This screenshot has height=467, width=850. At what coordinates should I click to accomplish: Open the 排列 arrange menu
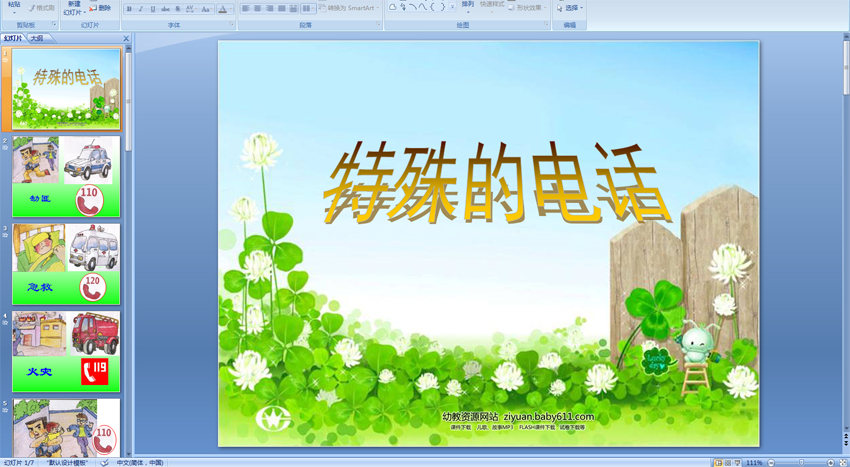468,7
